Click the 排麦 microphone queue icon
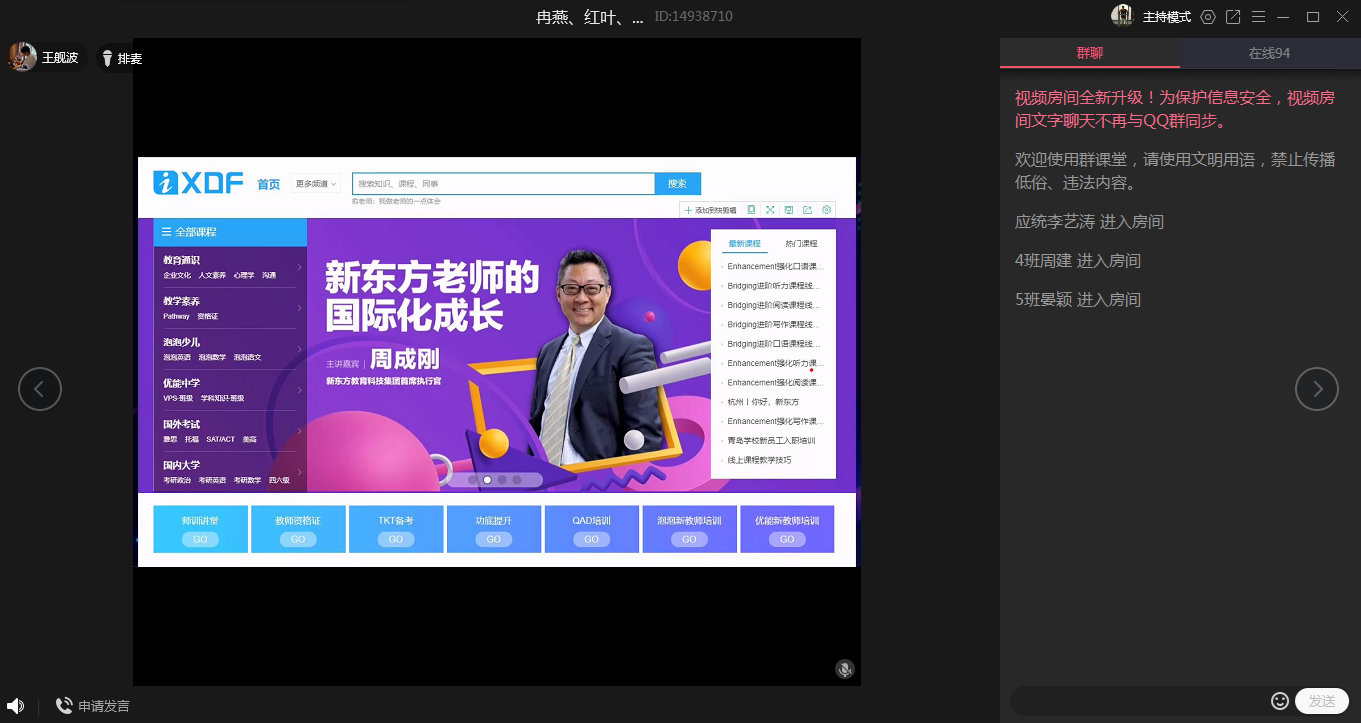The image size is (1361, 723). 107,59
